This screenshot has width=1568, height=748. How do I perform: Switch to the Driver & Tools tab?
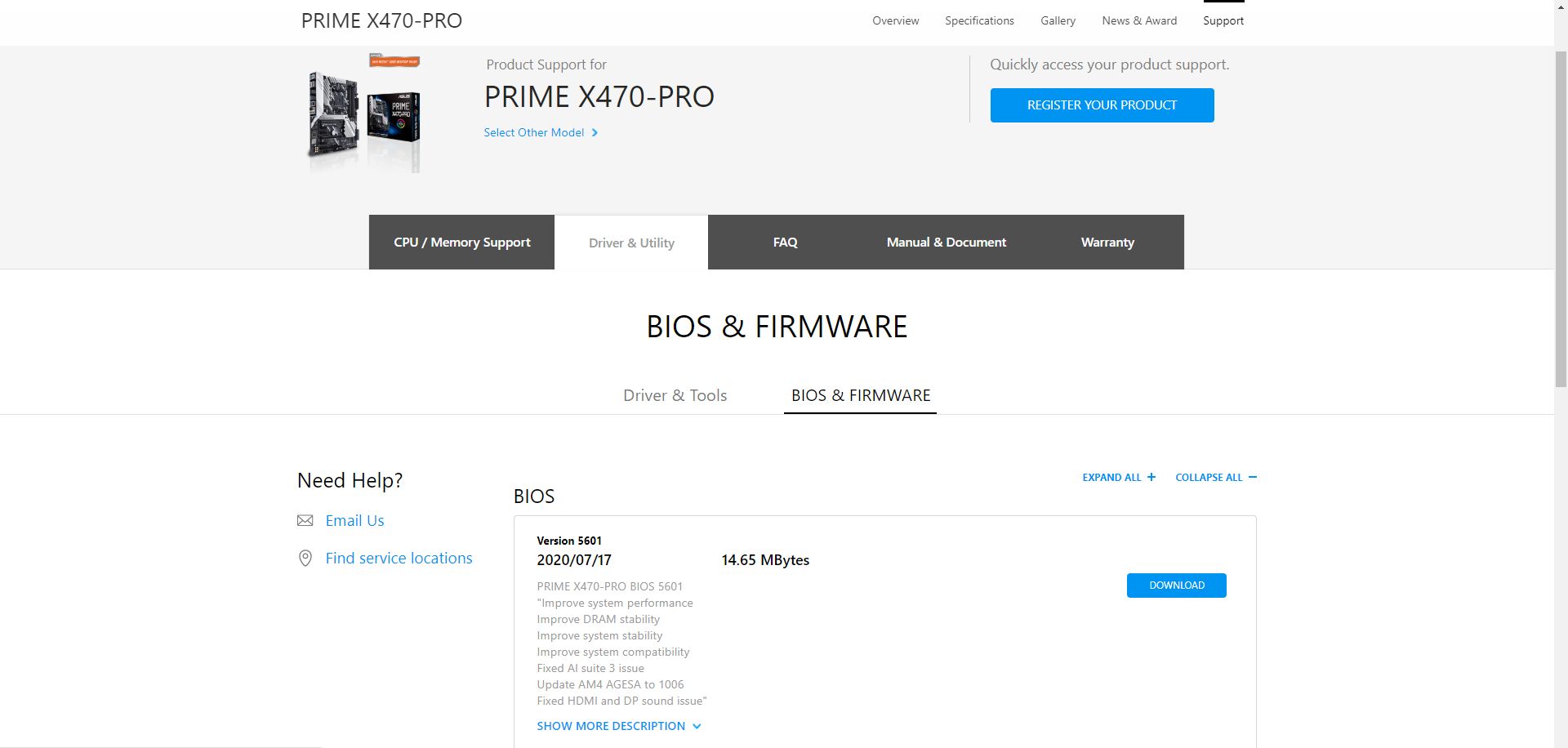675,395
